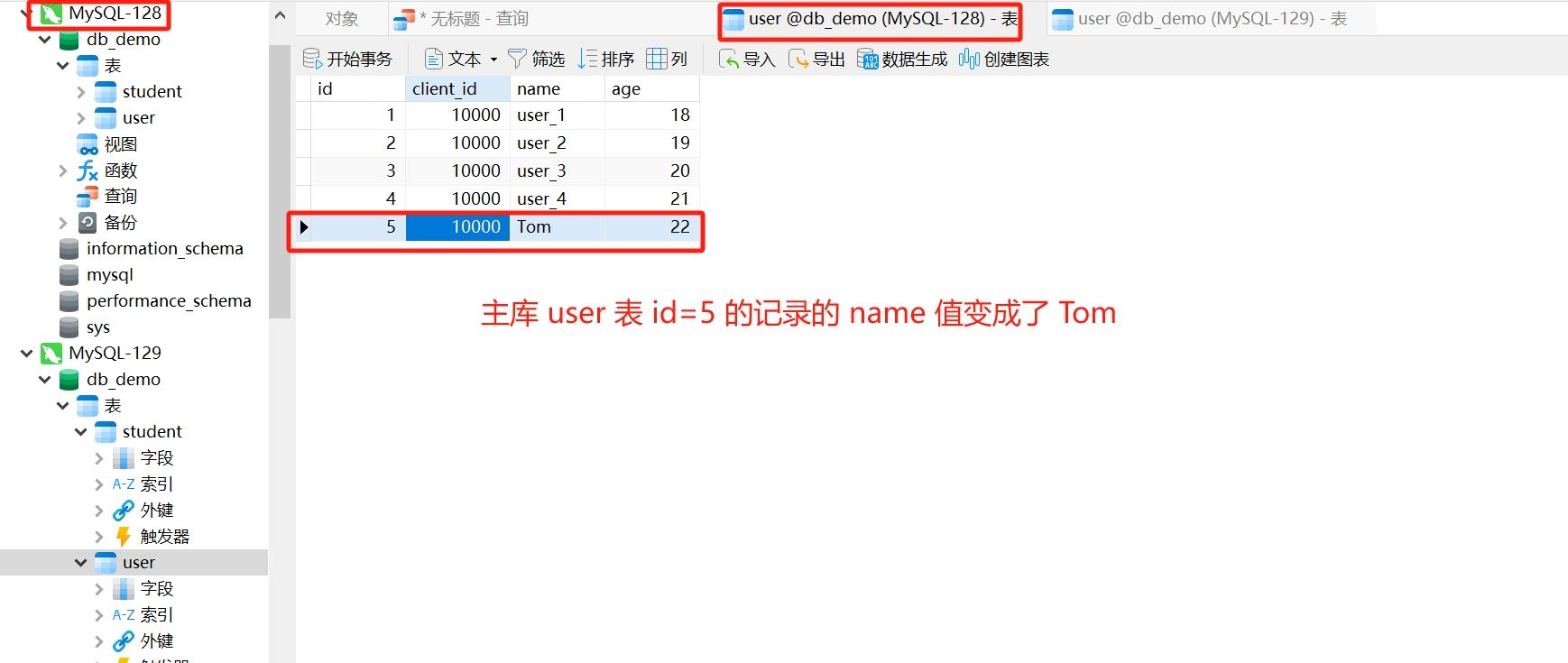Click the client_id column header
Image resolution: width=1568 pixels, height=663 pixels.
457,88
